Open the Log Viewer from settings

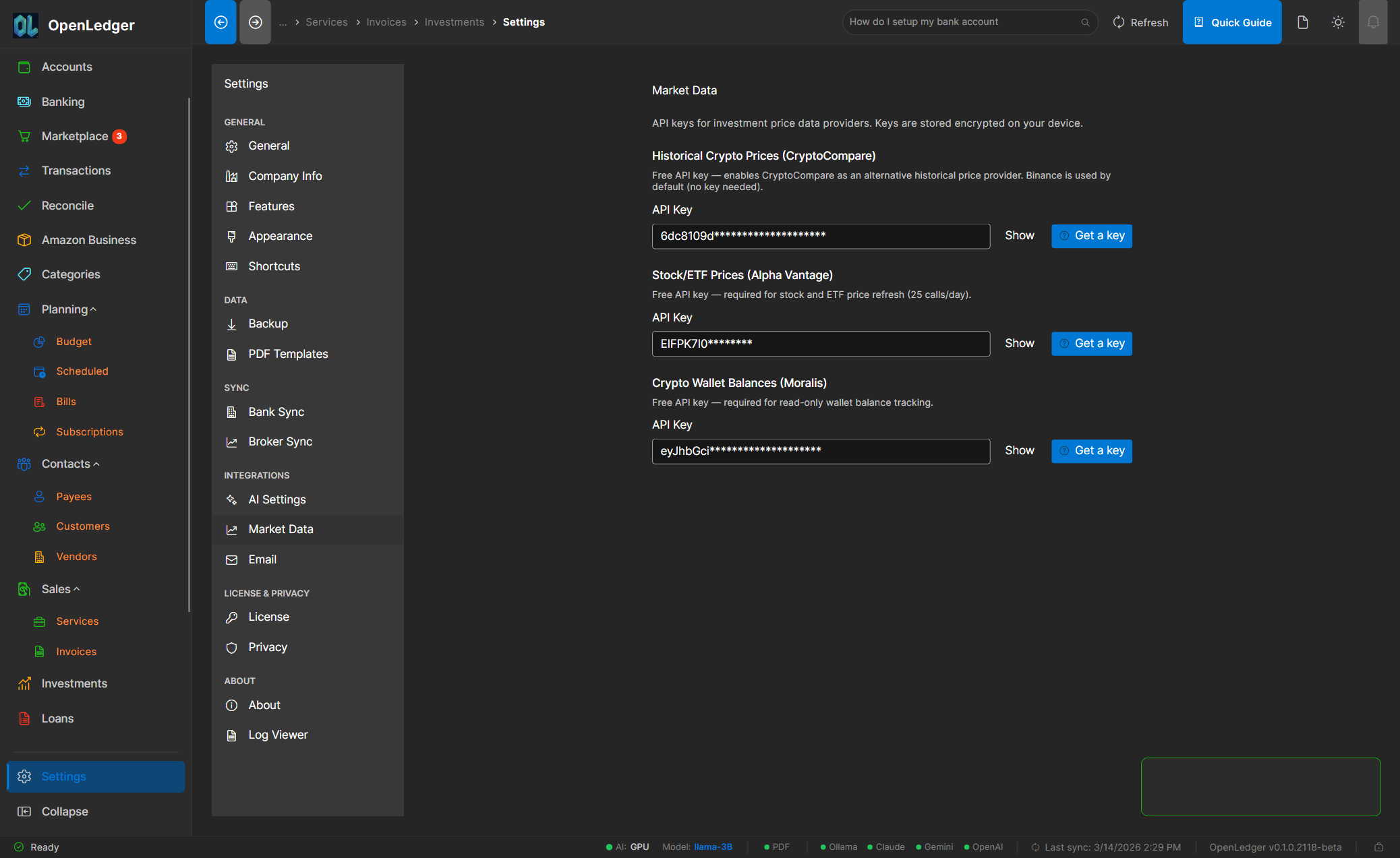pyautogui.click(x=277, y=734)
